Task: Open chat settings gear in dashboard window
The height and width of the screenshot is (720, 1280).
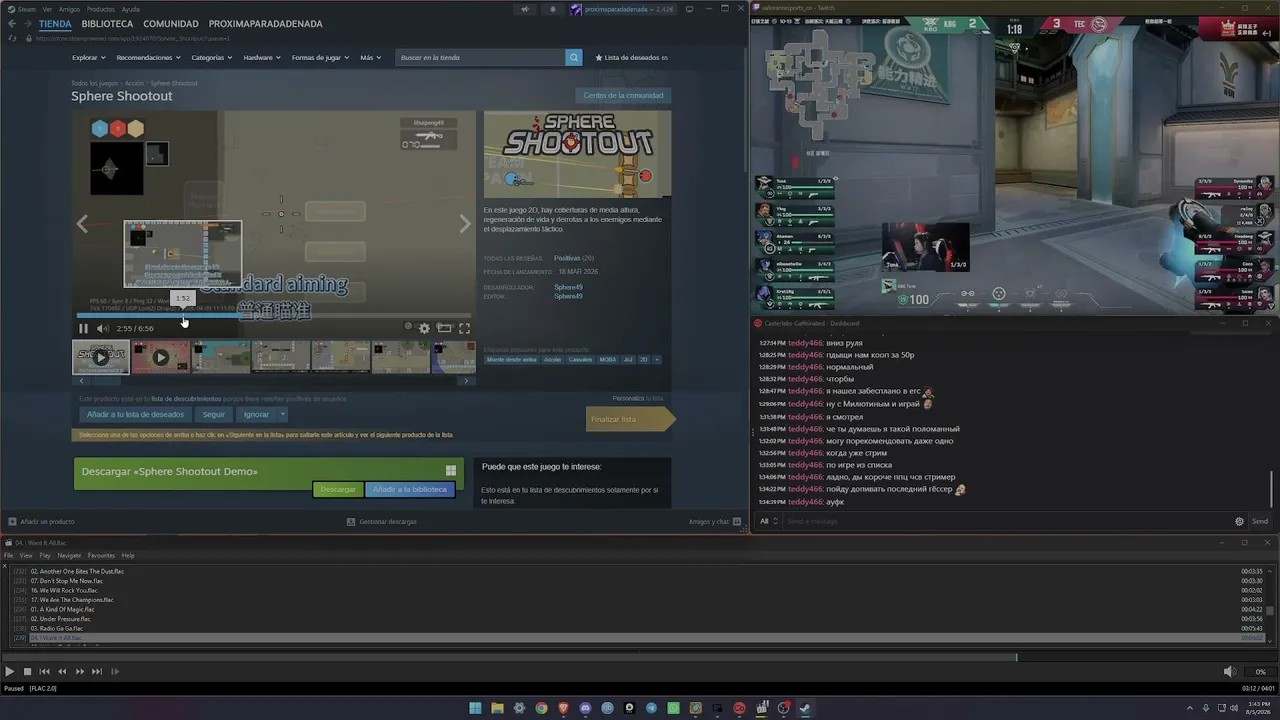Action: (1239, 521)
